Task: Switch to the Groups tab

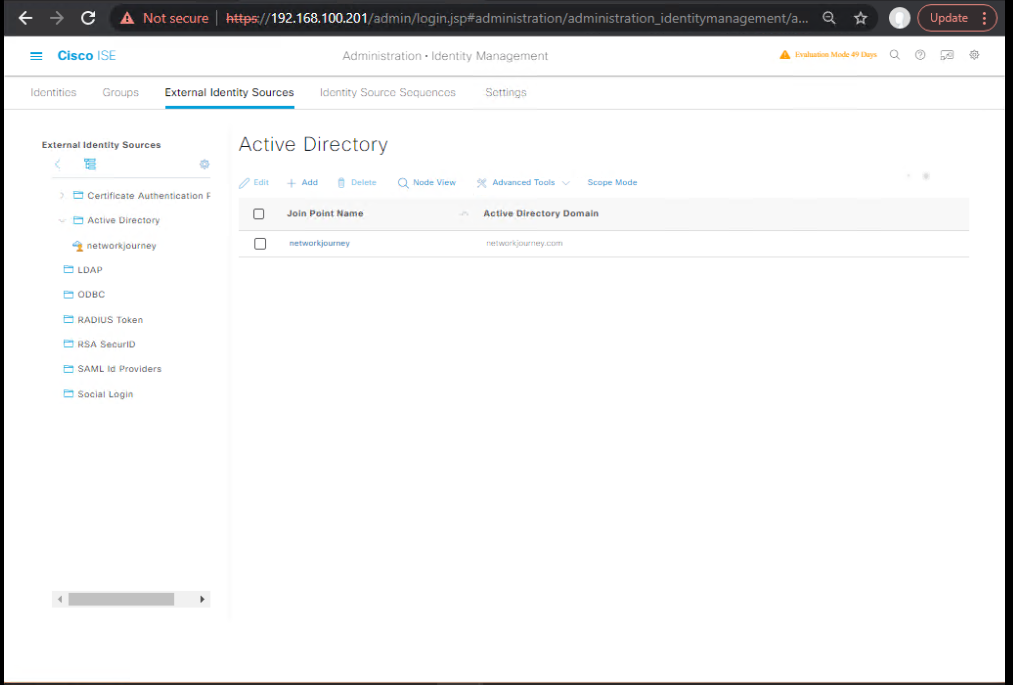Action: (121, 92)
